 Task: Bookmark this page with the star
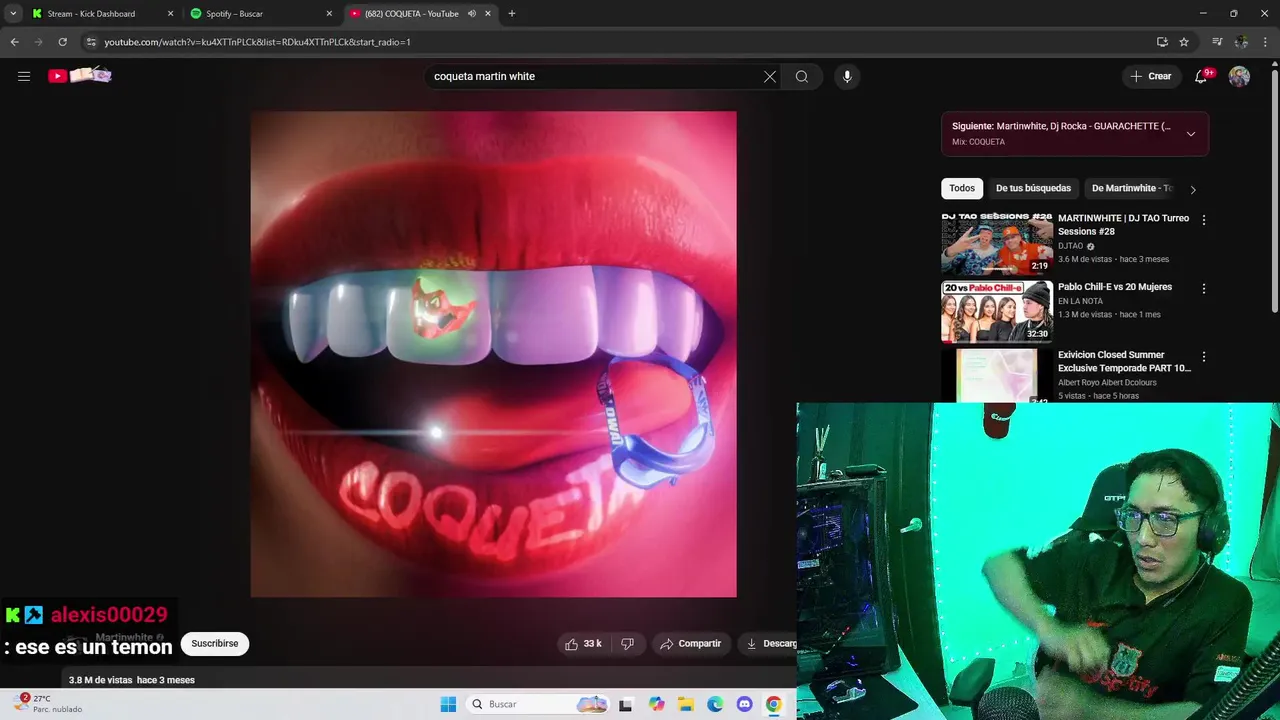click(x=1184, y=42)
